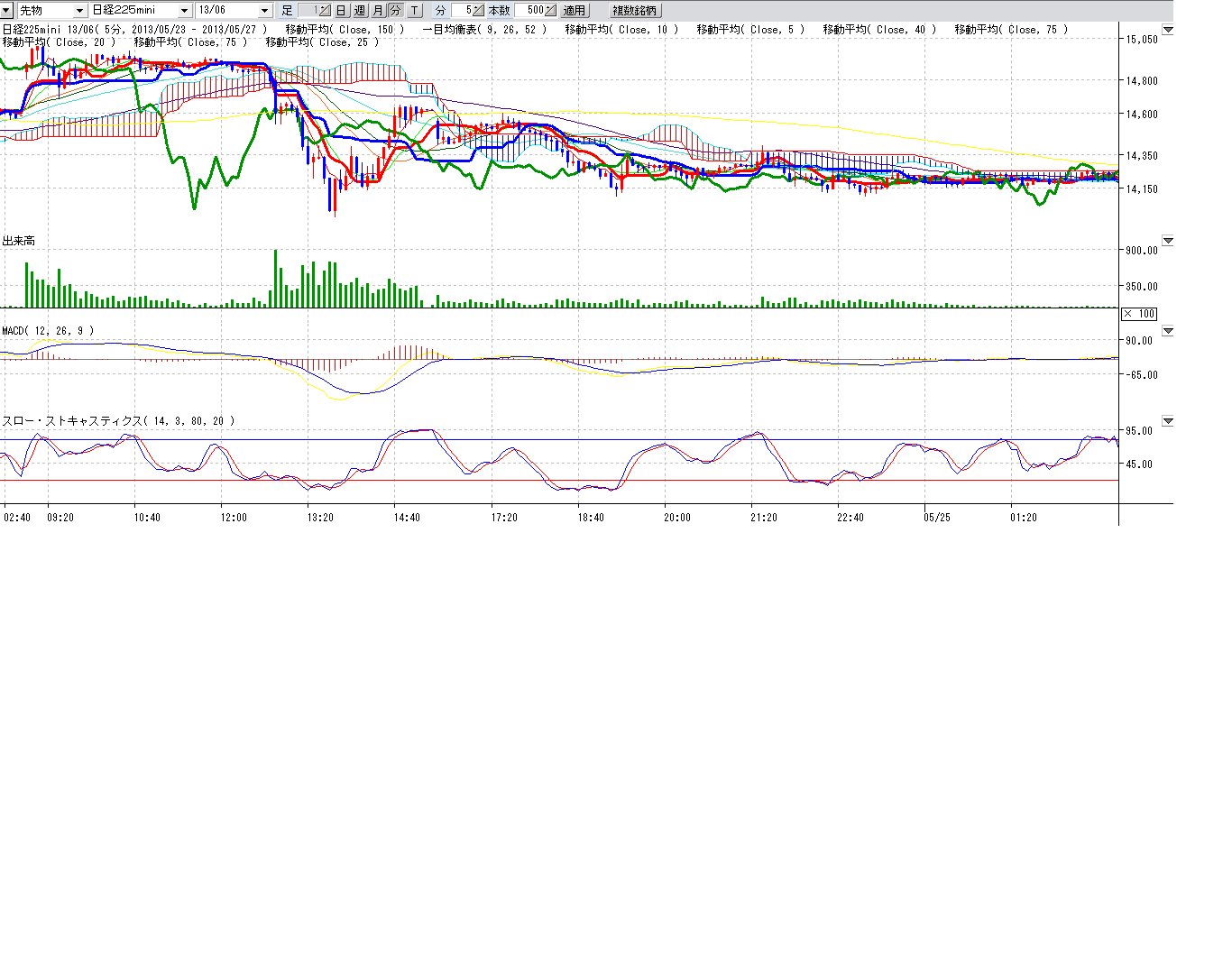Click the 05/25 date marker on time axis
Image resolution: width=1232 pixels, height=965 pixels.
[936, 518]
